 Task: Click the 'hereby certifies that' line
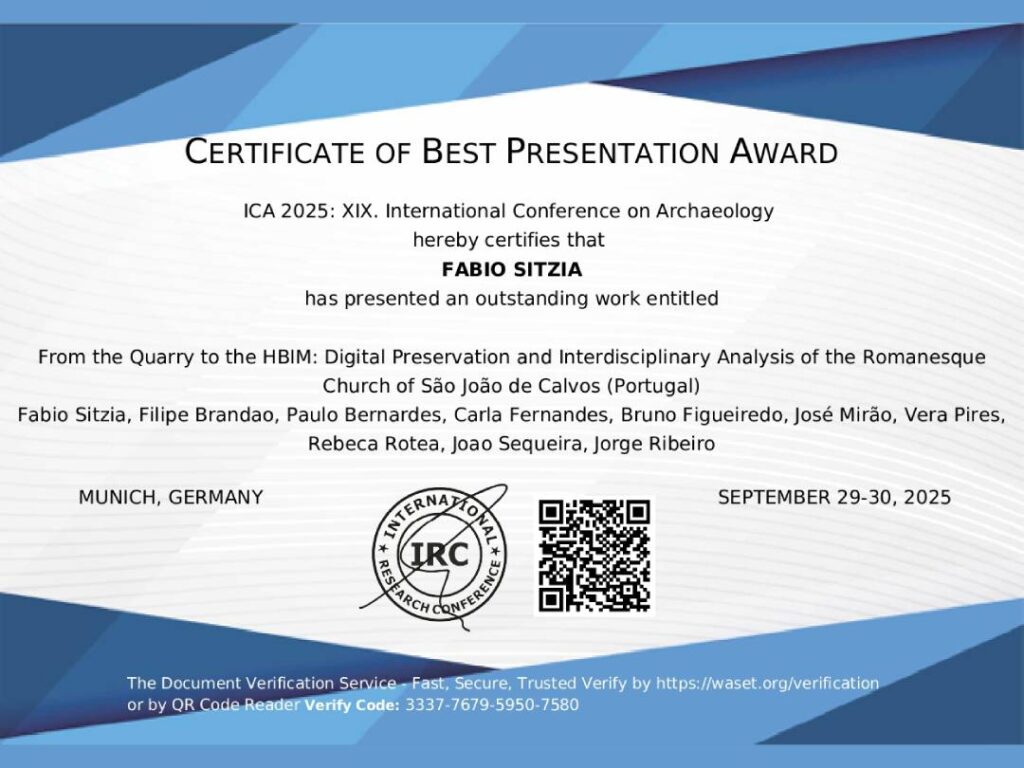pos(509,240)
